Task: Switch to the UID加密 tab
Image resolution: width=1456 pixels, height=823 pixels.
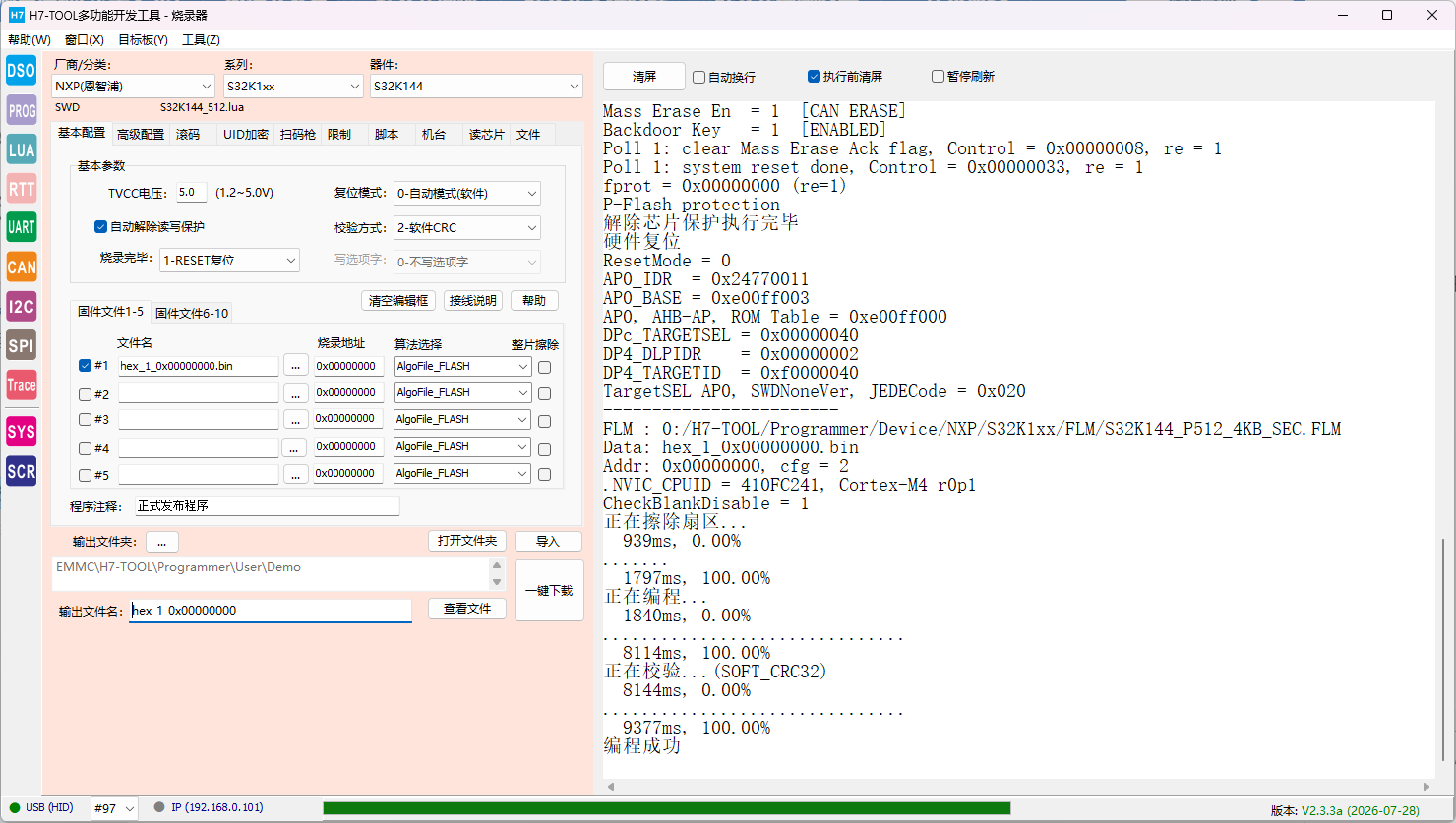Action: 246,135
